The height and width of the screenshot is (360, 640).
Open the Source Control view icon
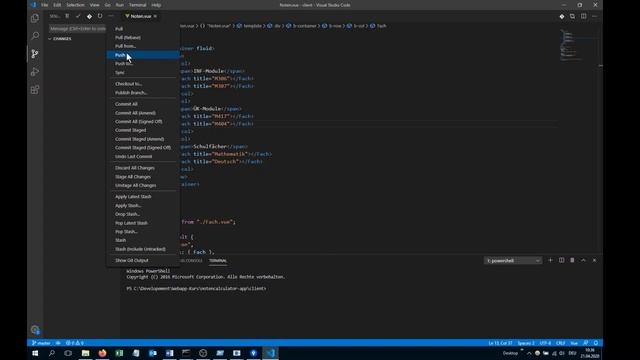(x=35, y=54)
